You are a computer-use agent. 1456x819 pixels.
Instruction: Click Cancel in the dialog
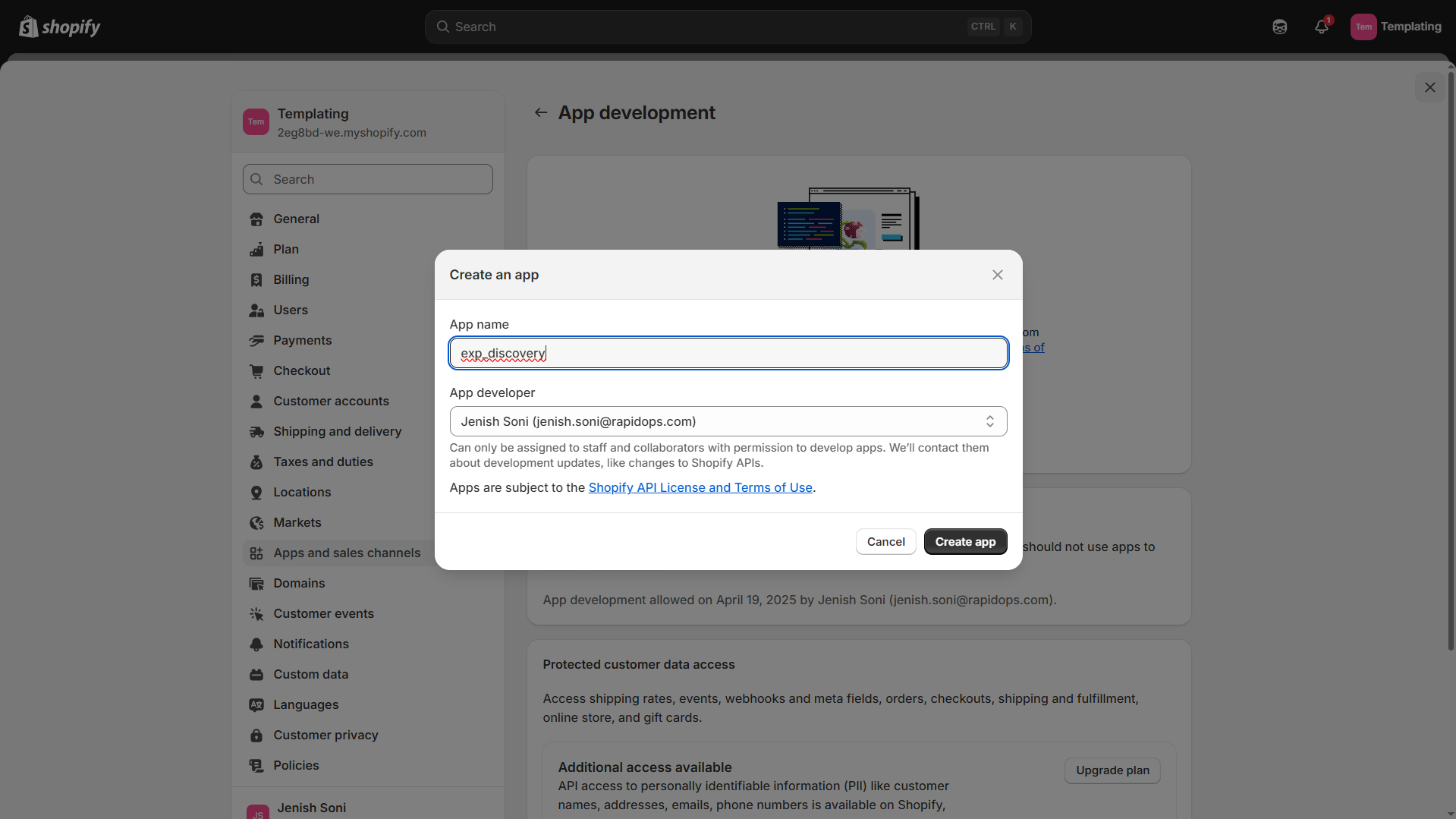[885, 541]
